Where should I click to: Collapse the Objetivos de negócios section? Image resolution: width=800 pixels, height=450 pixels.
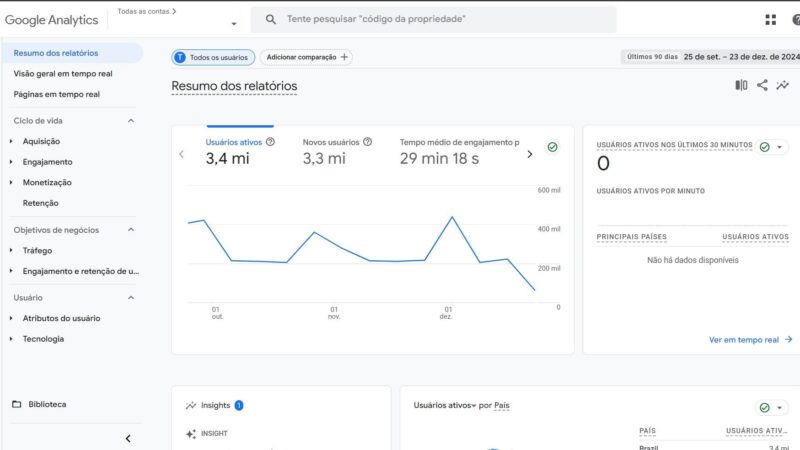pyautogui.click(x=131, y=230)
